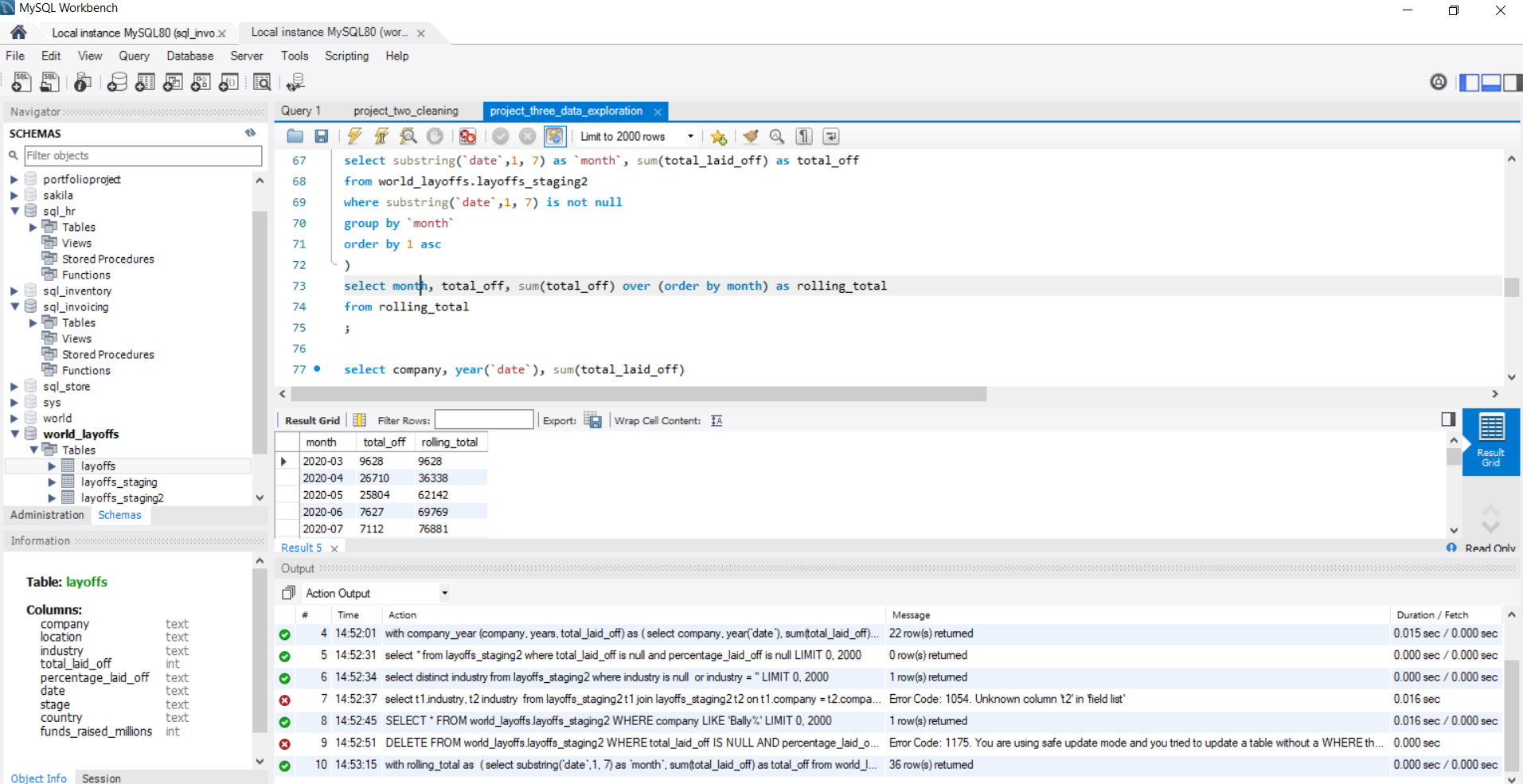Create a new SQL tab for queries

pyautogui.click(x=21, y=82)
